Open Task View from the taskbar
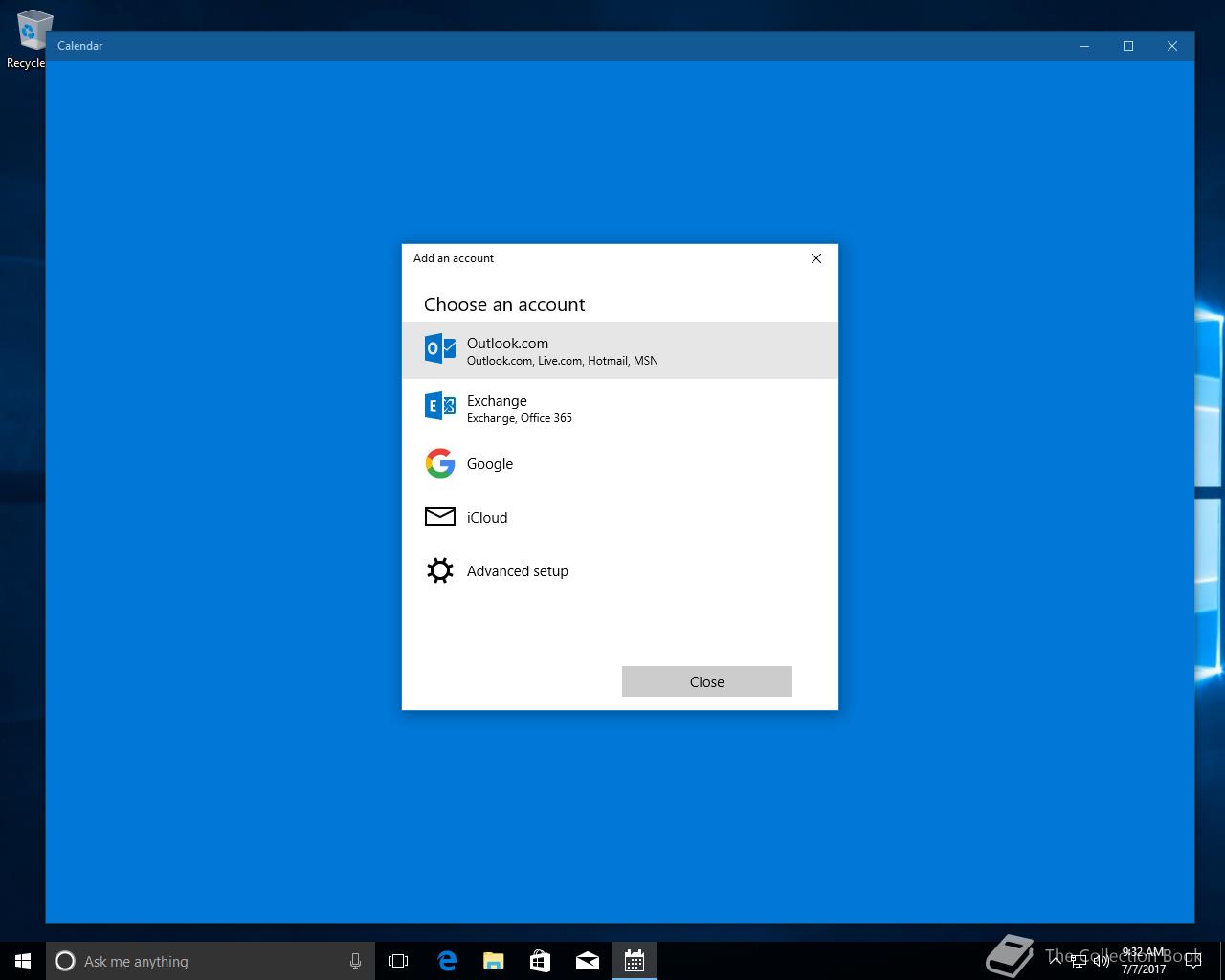1225x980 pixels. pos(398,961)
